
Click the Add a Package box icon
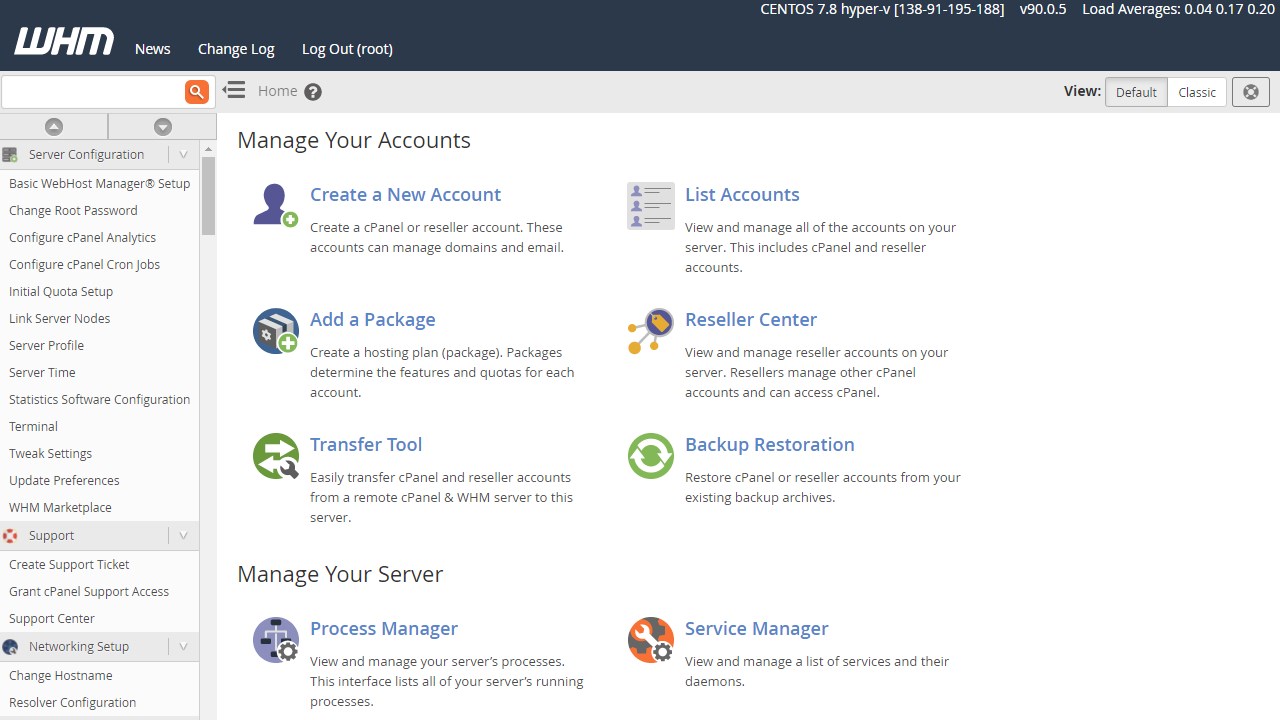(274, 330)
